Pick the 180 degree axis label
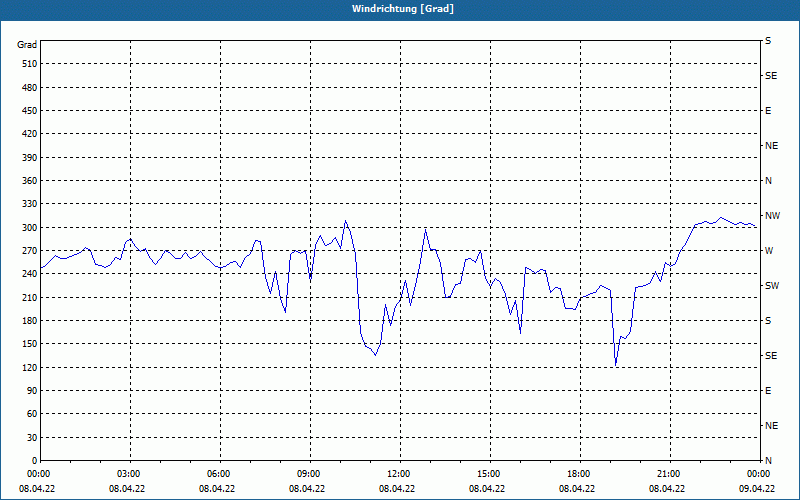 click(x=30, y=321)
